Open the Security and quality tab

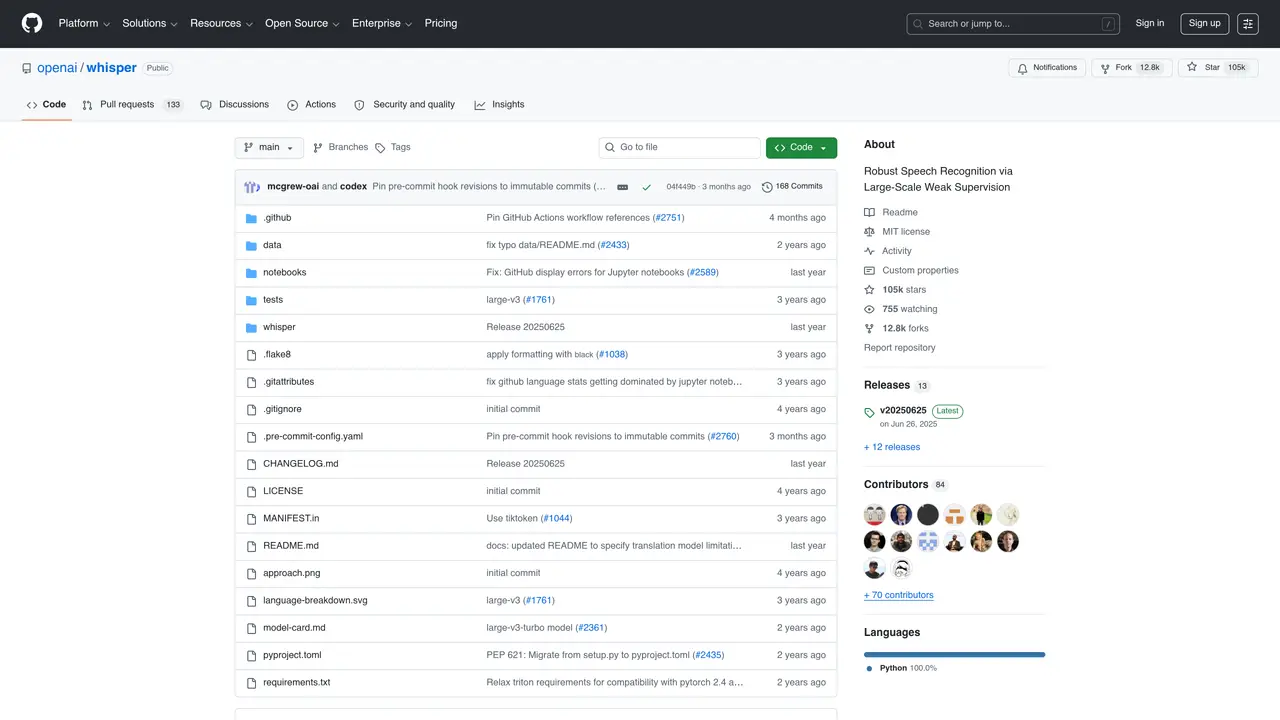point(405,105)
